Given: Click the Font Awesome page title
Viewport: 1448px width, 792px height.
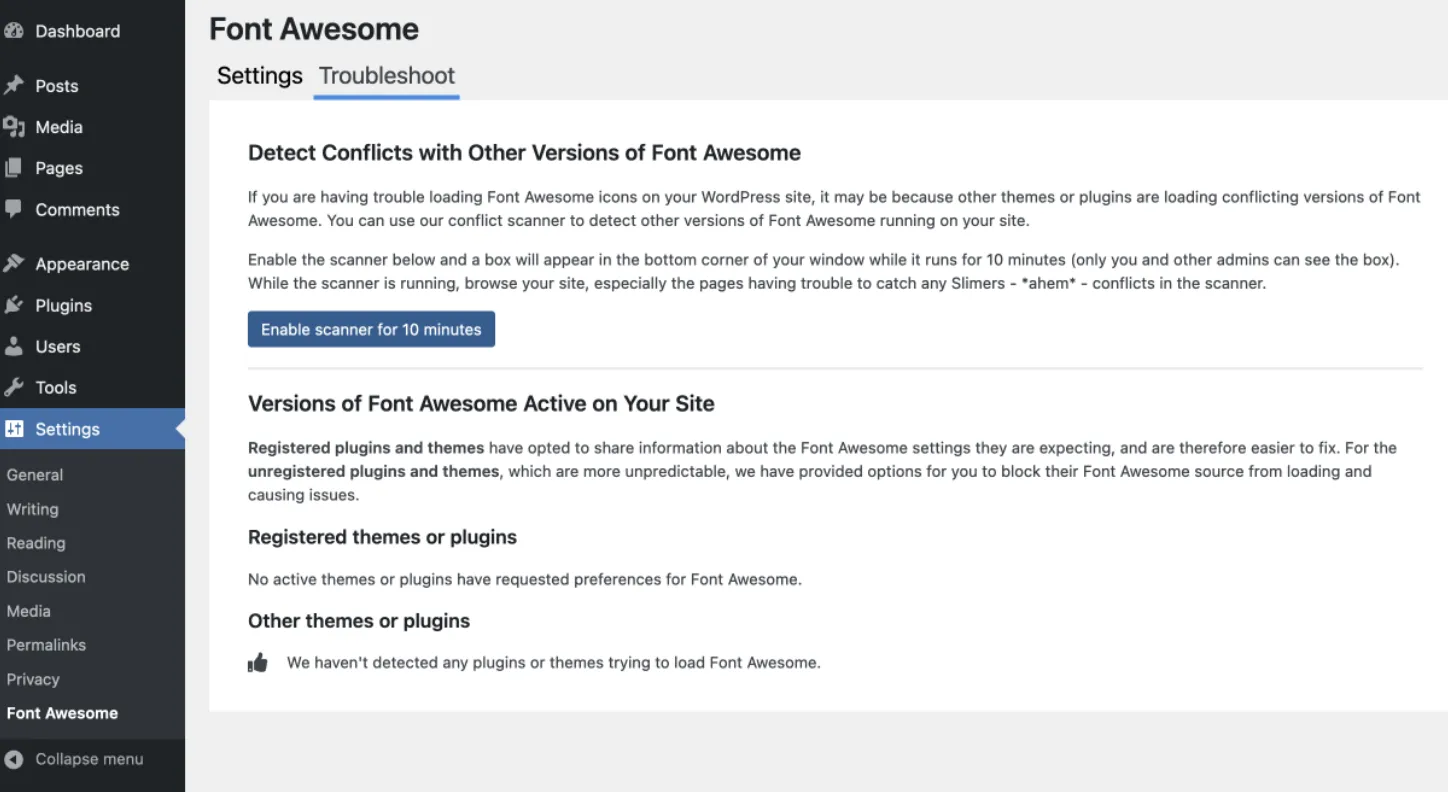Looking at the screenshot, I should click(314, 29).
